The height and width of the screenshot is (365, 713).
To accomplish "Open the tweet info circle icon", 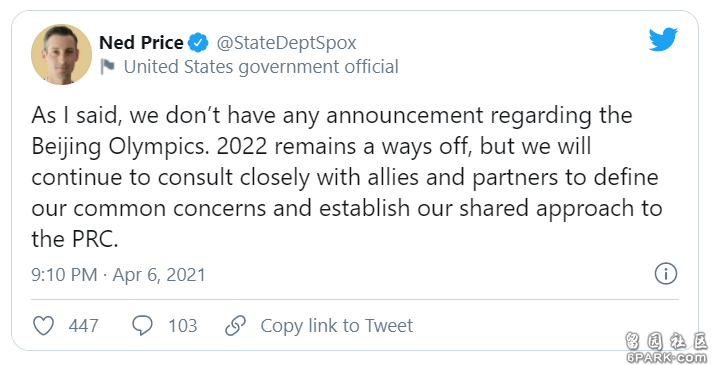I will (666, 274).
